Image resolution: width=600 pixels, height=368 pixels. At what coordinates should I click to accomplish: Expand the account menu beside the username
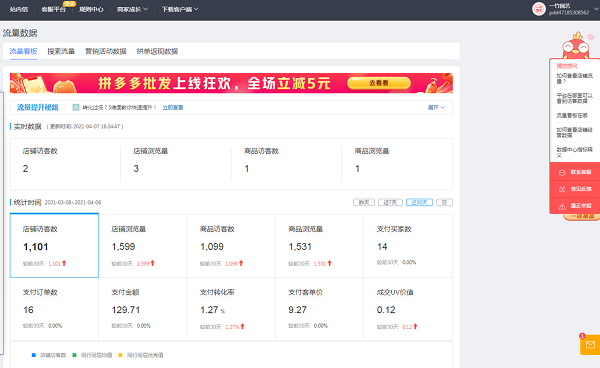coord(597,9)
